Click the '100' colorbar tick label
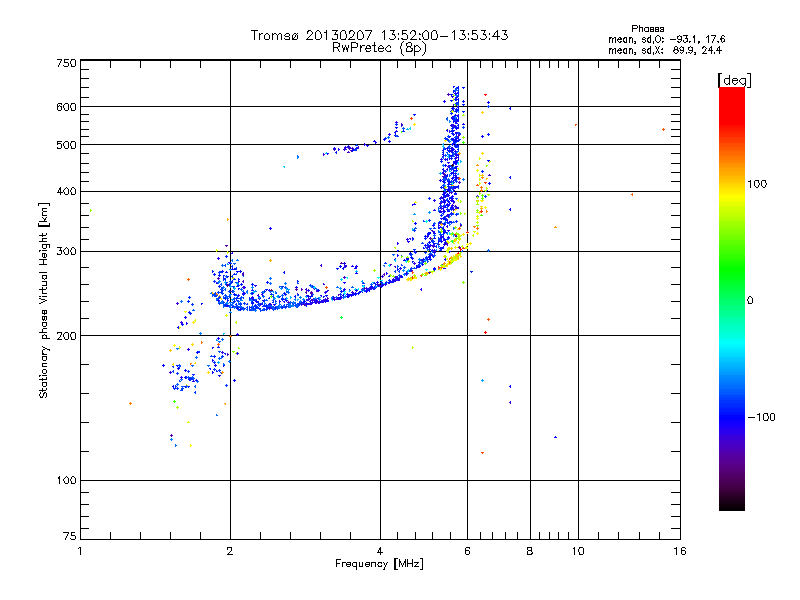The image size is (800, 600). (x=757, y=184)
